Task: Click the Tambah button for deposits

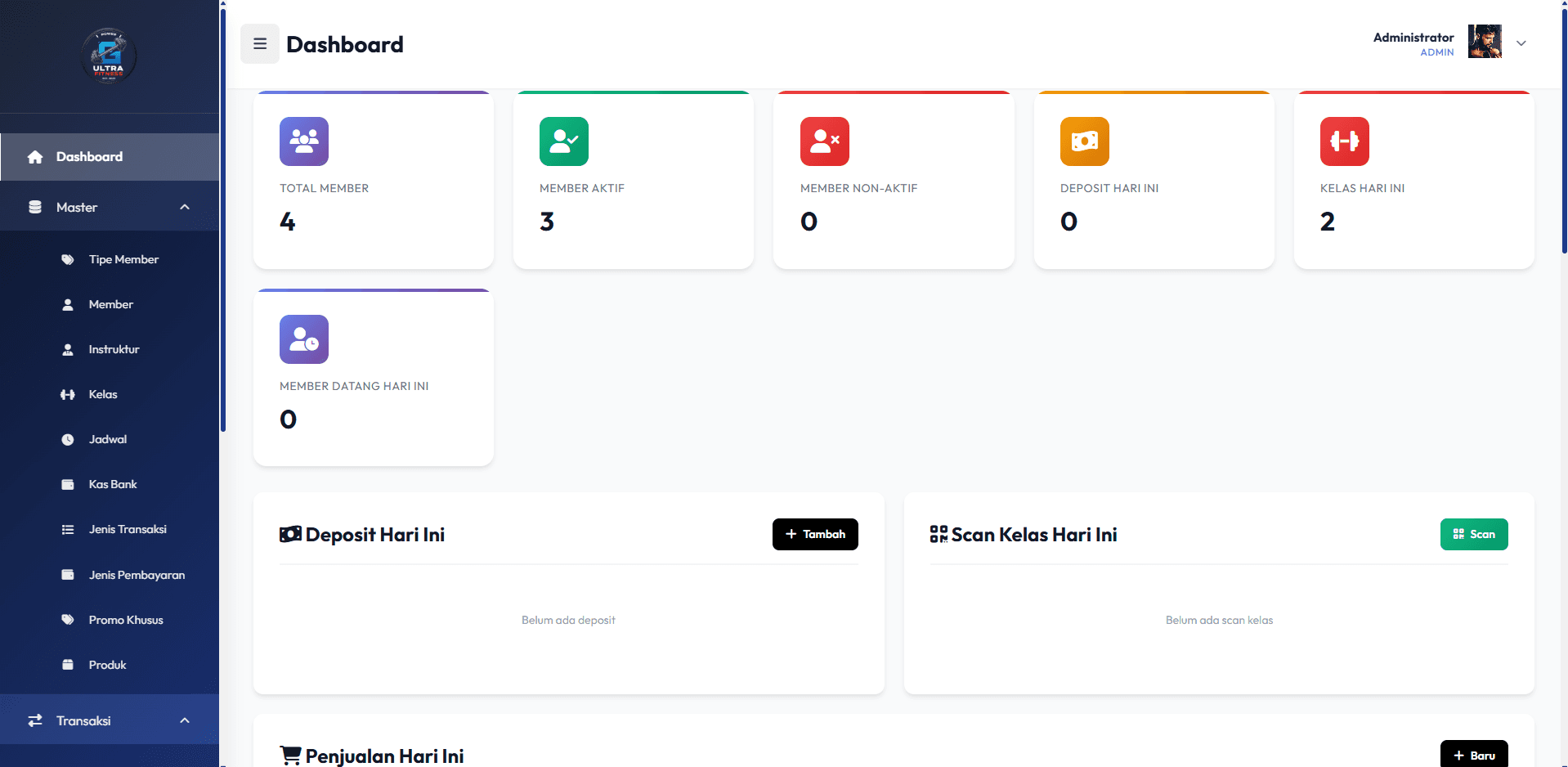Action: point(814,534)
